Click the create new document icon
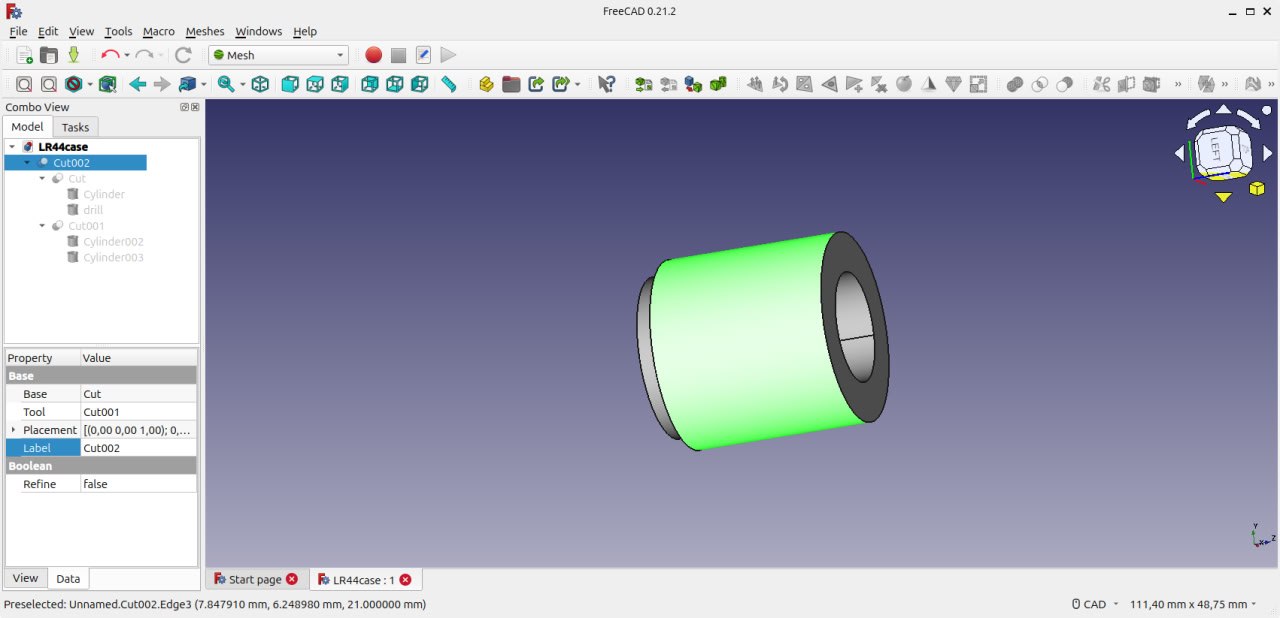The image size is (1280, 618). pos(24,55)
